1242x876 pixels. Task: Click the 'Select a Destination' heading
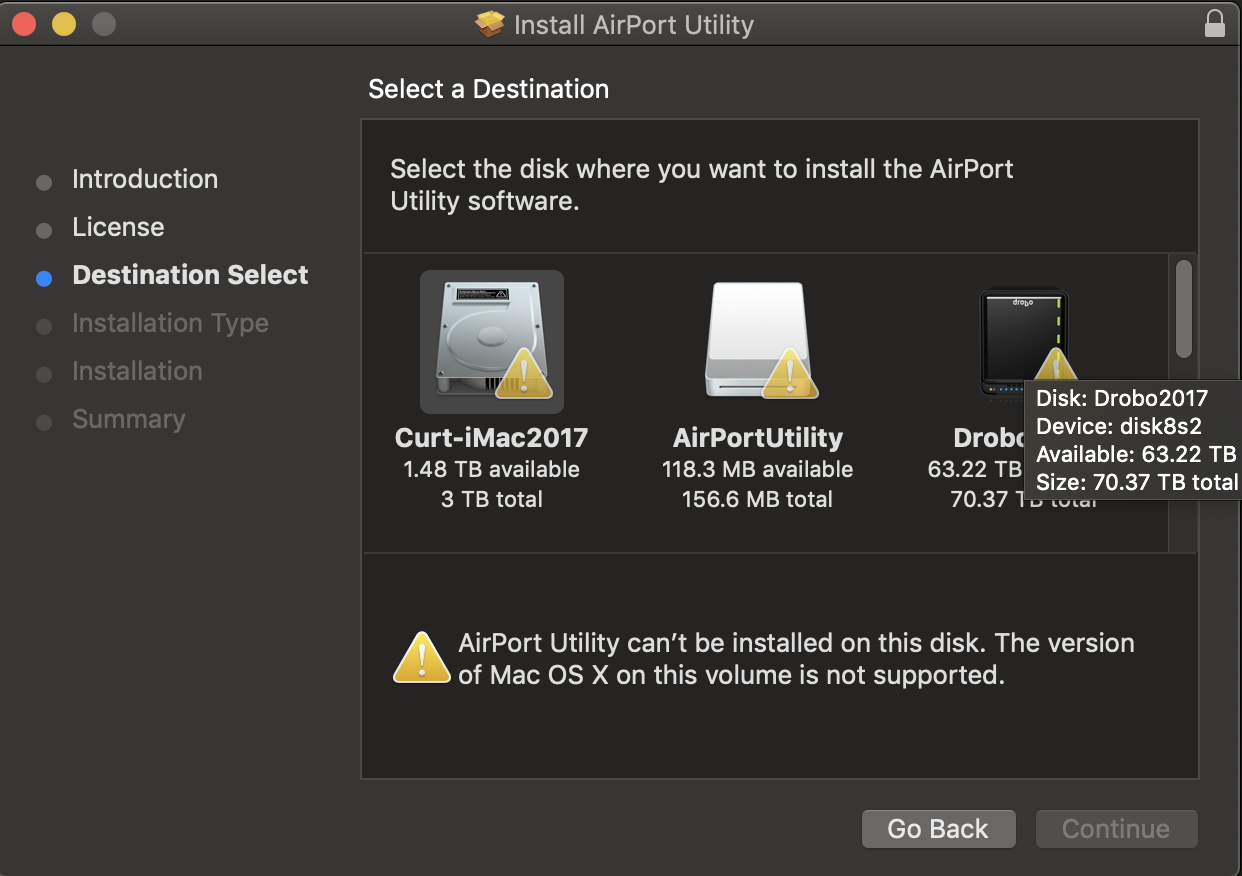coord(488,89)
